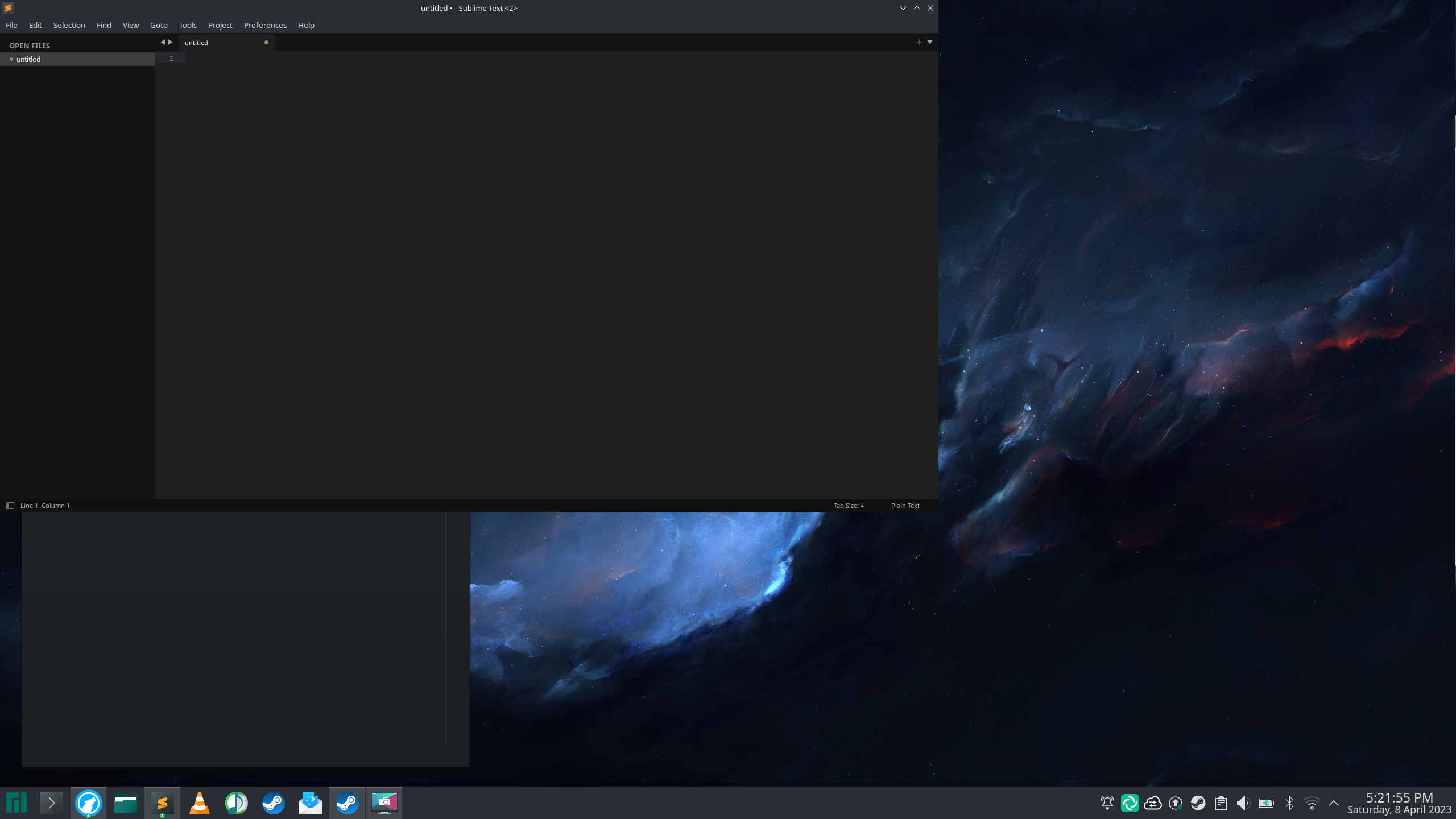Screen dimensions: 1456x819
Task: Click the OPEN FILES sidebar header
Action: pyautogui.click(x=30, y=45)
